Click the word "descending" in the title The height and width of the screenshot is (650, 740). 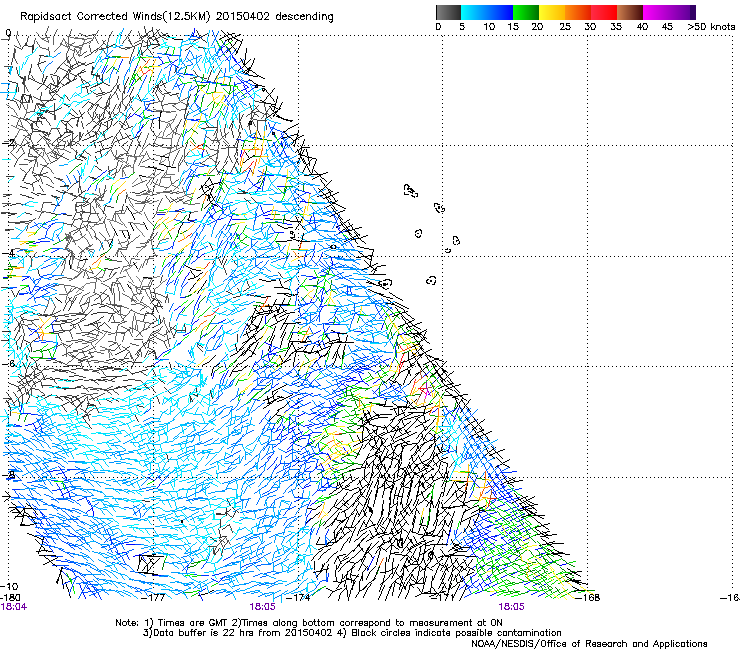[304, 17]
